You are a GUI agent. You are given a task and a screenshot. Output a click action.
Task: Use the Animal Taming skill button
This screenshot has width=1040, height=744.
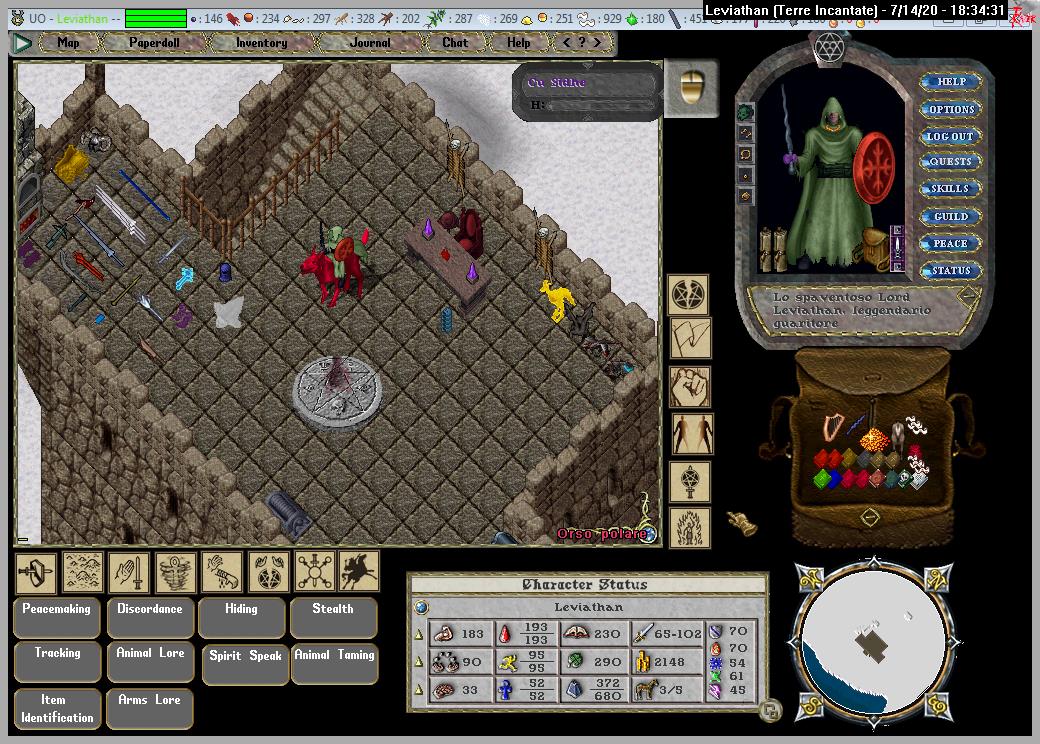point(335,663)
